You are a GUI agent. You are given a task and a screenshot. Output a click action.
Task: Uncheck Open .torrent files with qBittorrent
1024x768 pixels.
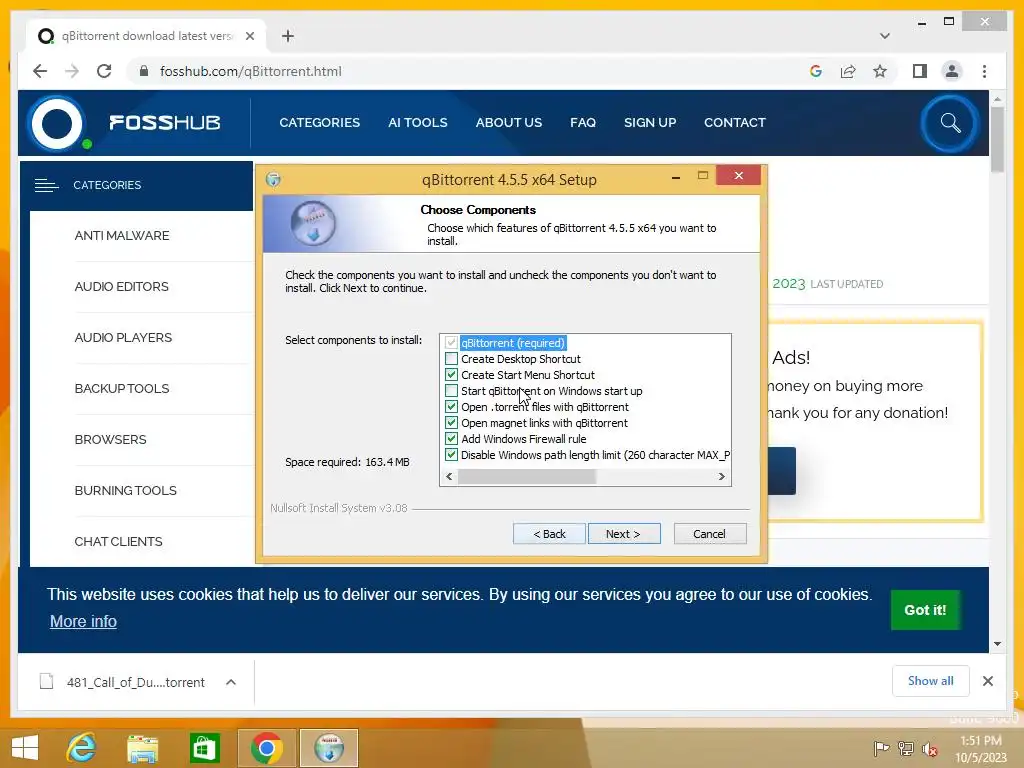451,407
